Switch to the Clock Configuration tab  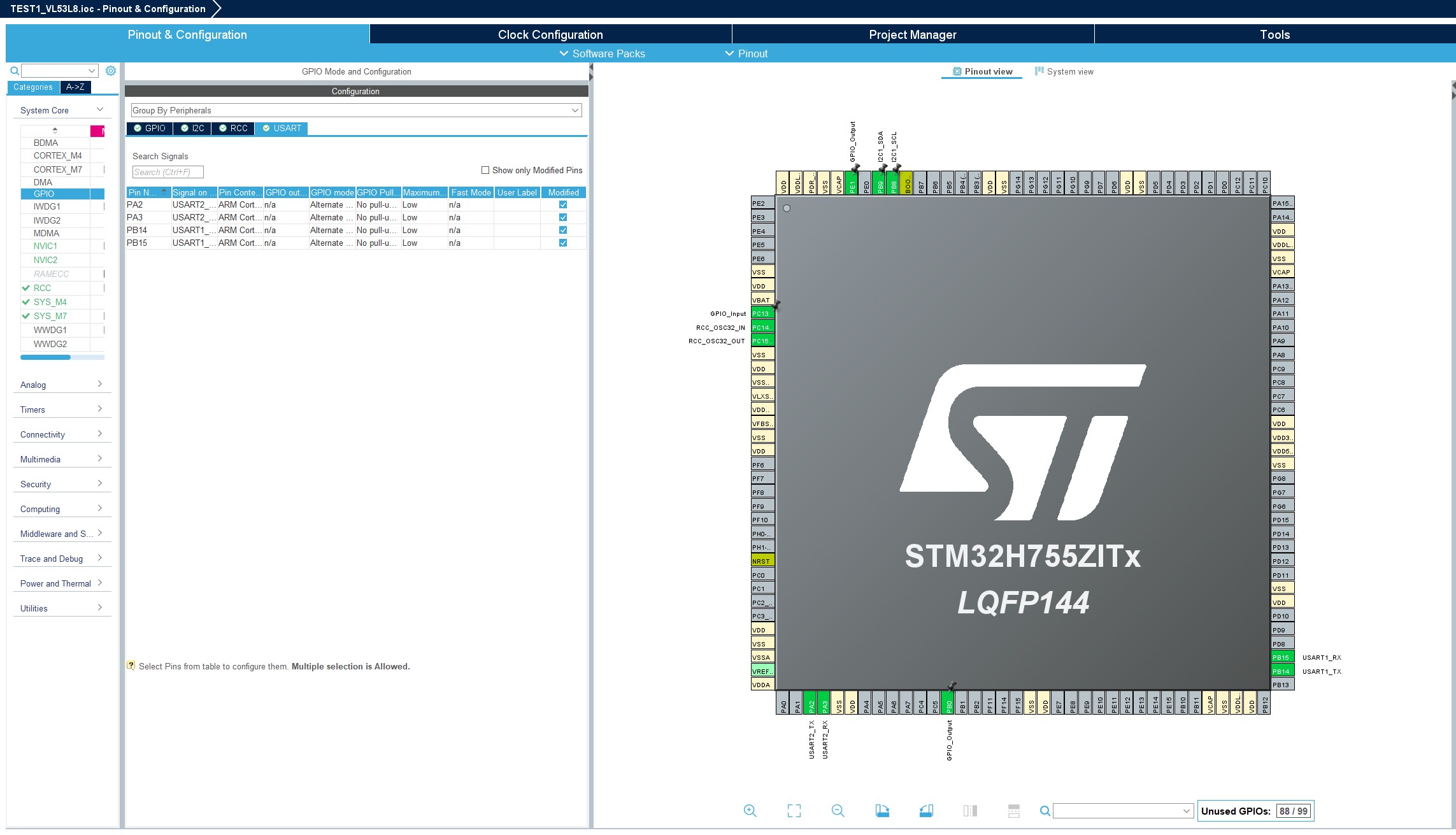click(x=550, y=34)
